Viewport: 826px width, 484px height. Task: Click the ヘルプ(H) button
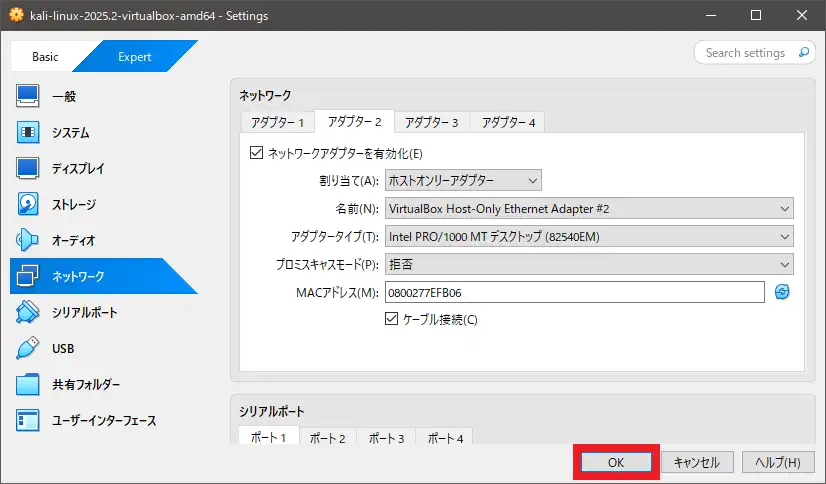click(778, 462)
